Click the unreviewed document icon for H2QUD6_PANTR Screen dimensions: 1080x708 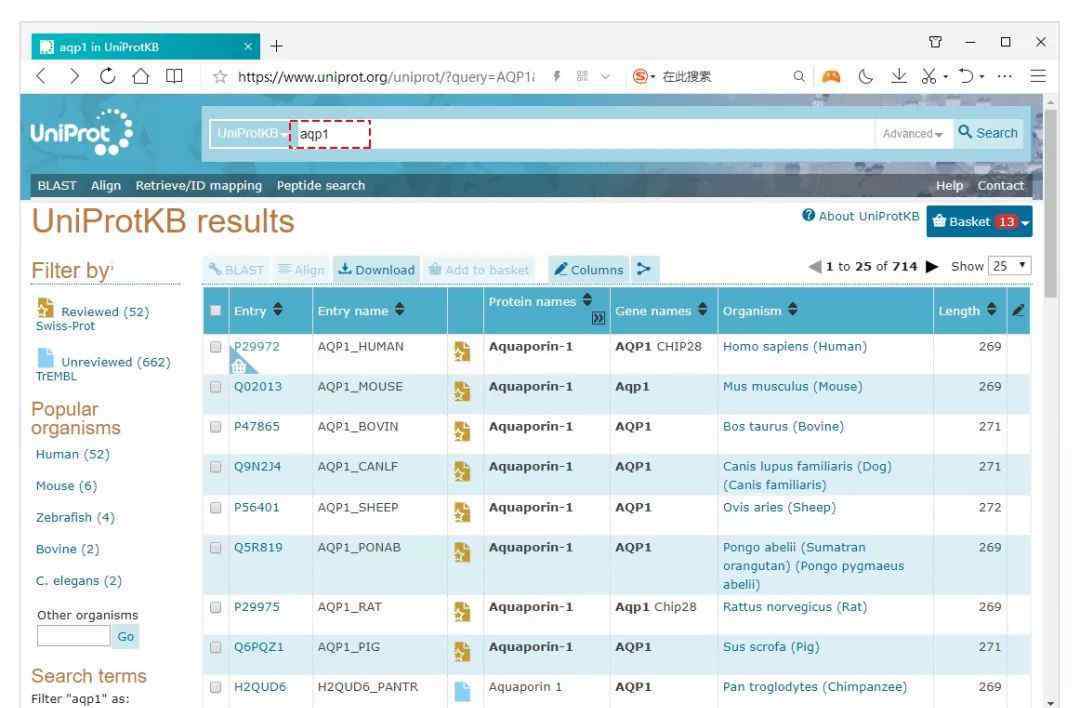click(462, 691)
